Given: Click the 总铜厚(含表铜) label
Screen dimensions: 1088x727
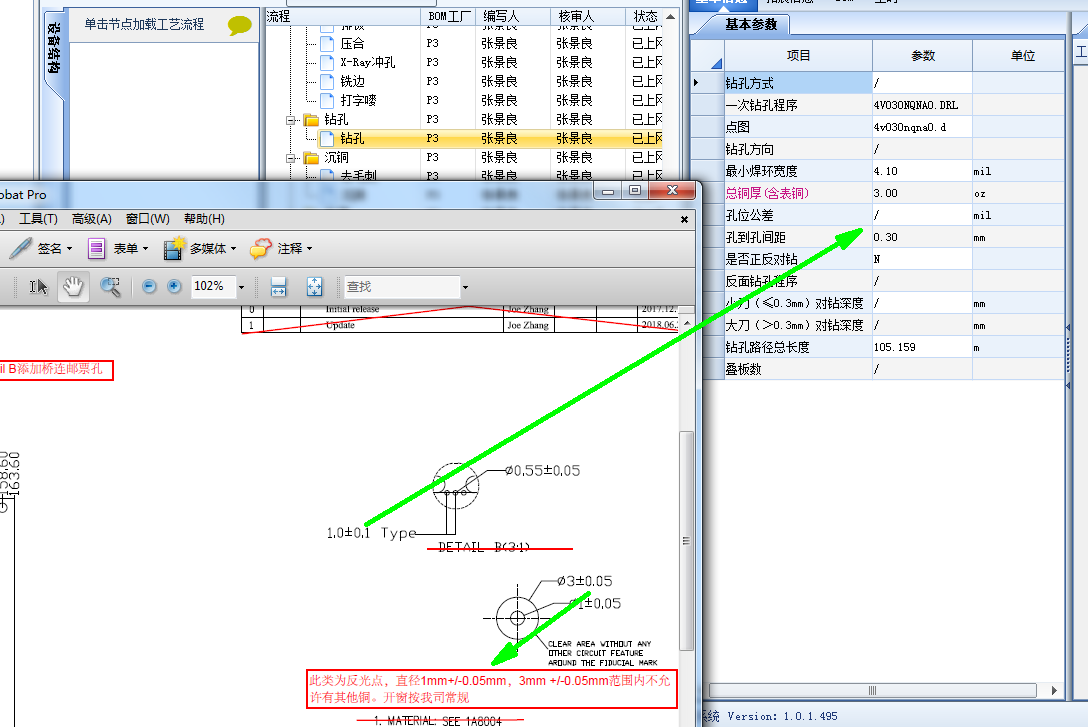Looking at the screenshot, I should point(767,194).
